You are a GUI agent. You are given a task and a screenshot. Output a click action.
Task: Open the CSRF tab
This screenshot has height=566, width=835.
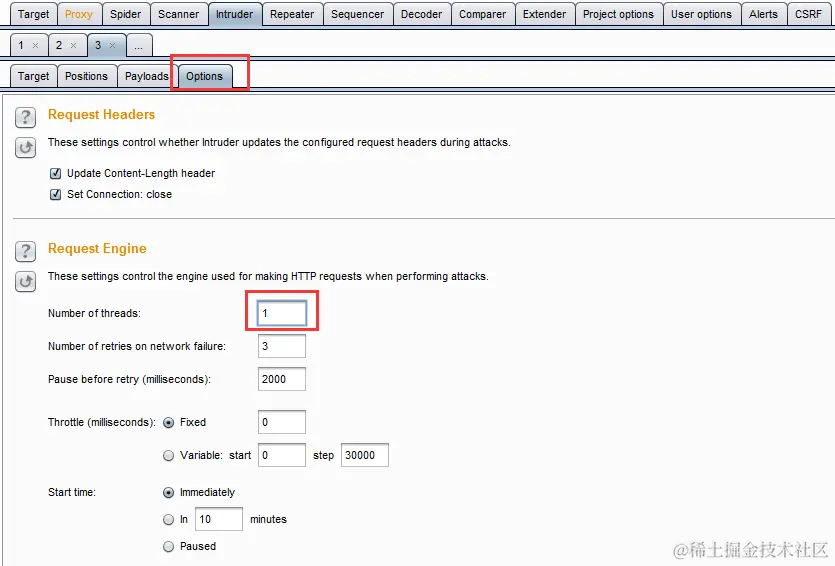[x=808, y=14]
